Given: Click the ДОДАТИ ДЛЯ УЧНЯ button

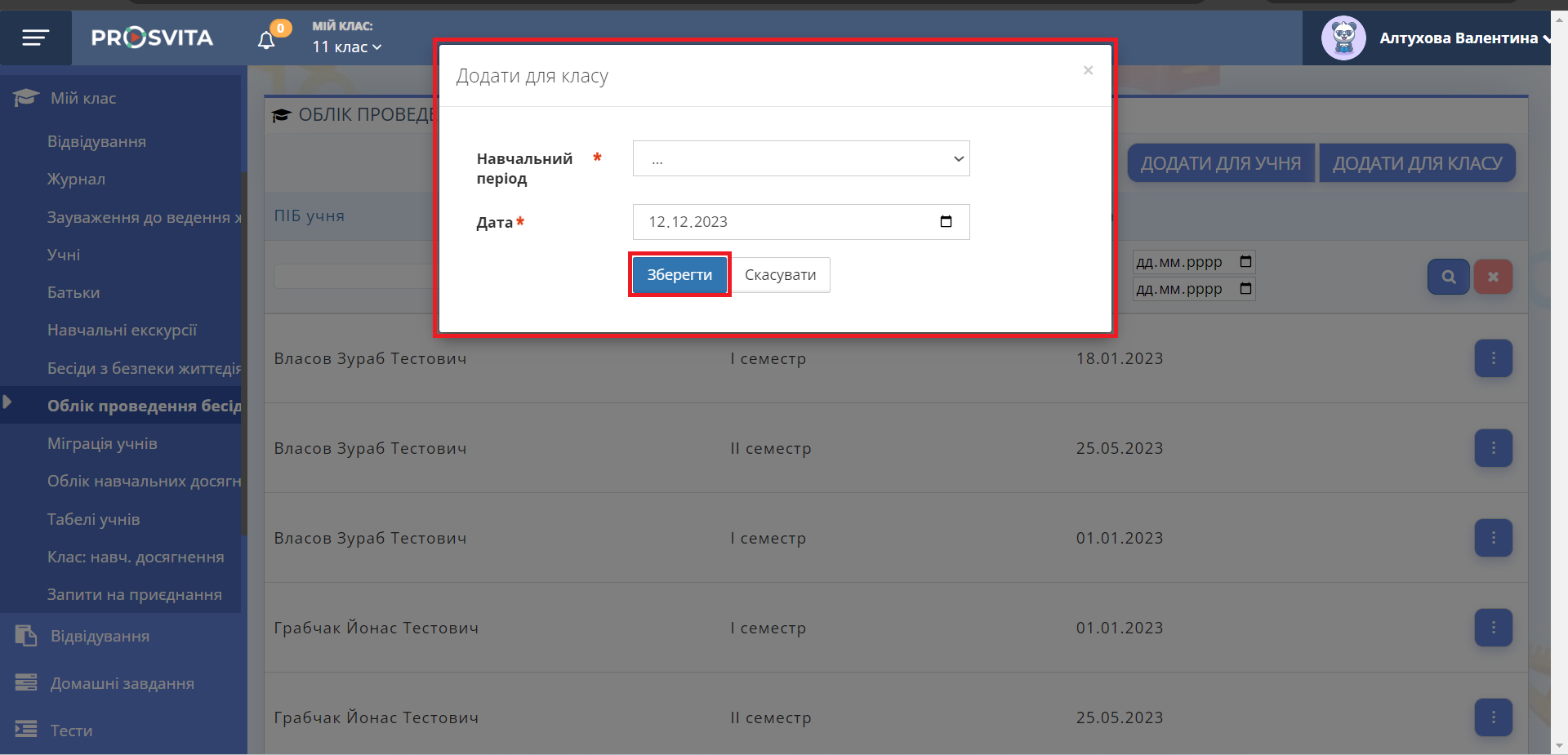Looking at the screenshot, I should tap(1220, 163).
